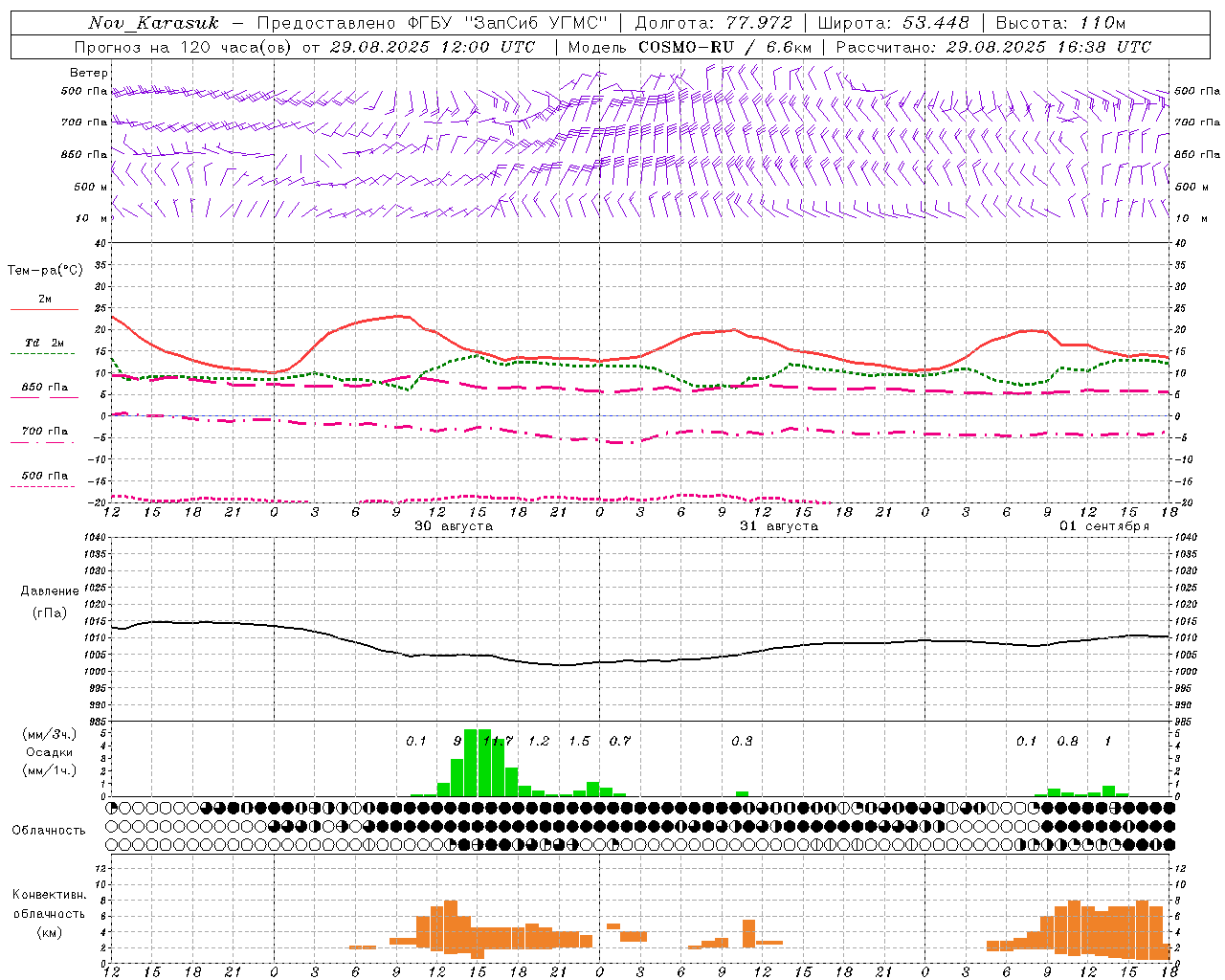Viewport: 1225px width, 980px height.
Task: Click the (мм/3ч.) precipitation unit label
Action: pos(49,734)
